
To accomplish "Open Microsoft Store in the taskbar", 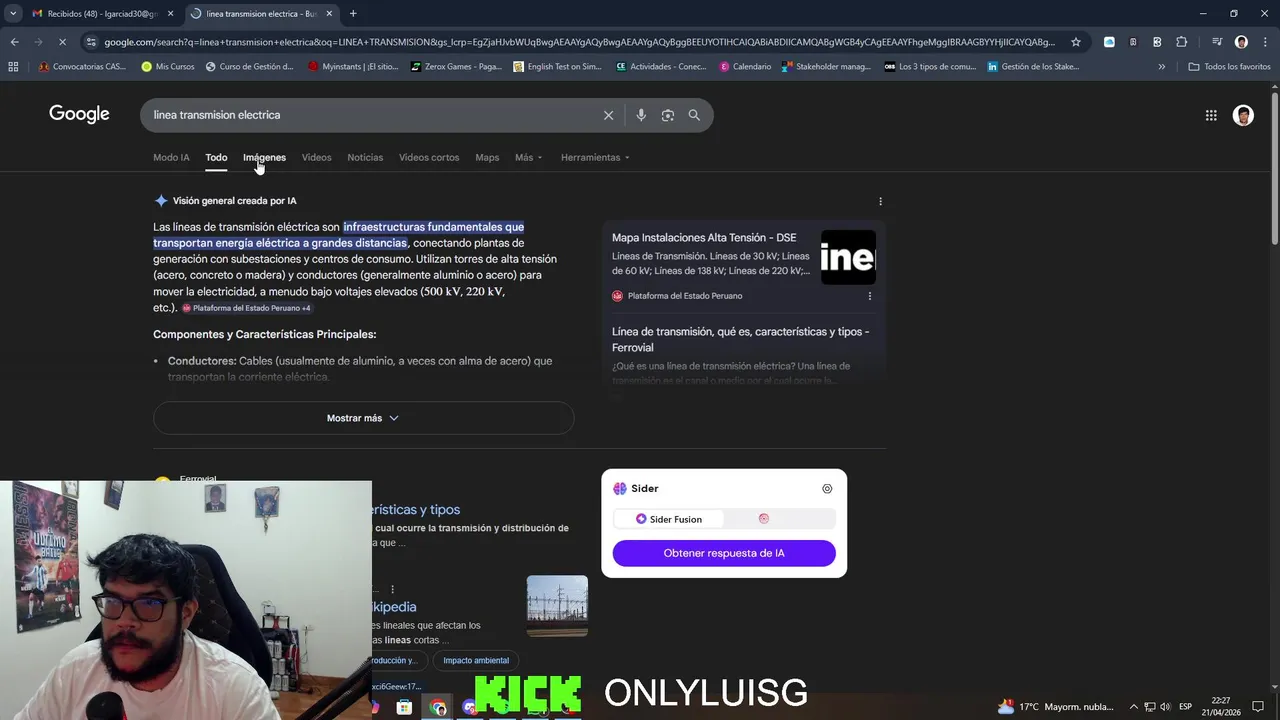I will tap(404, 707).
